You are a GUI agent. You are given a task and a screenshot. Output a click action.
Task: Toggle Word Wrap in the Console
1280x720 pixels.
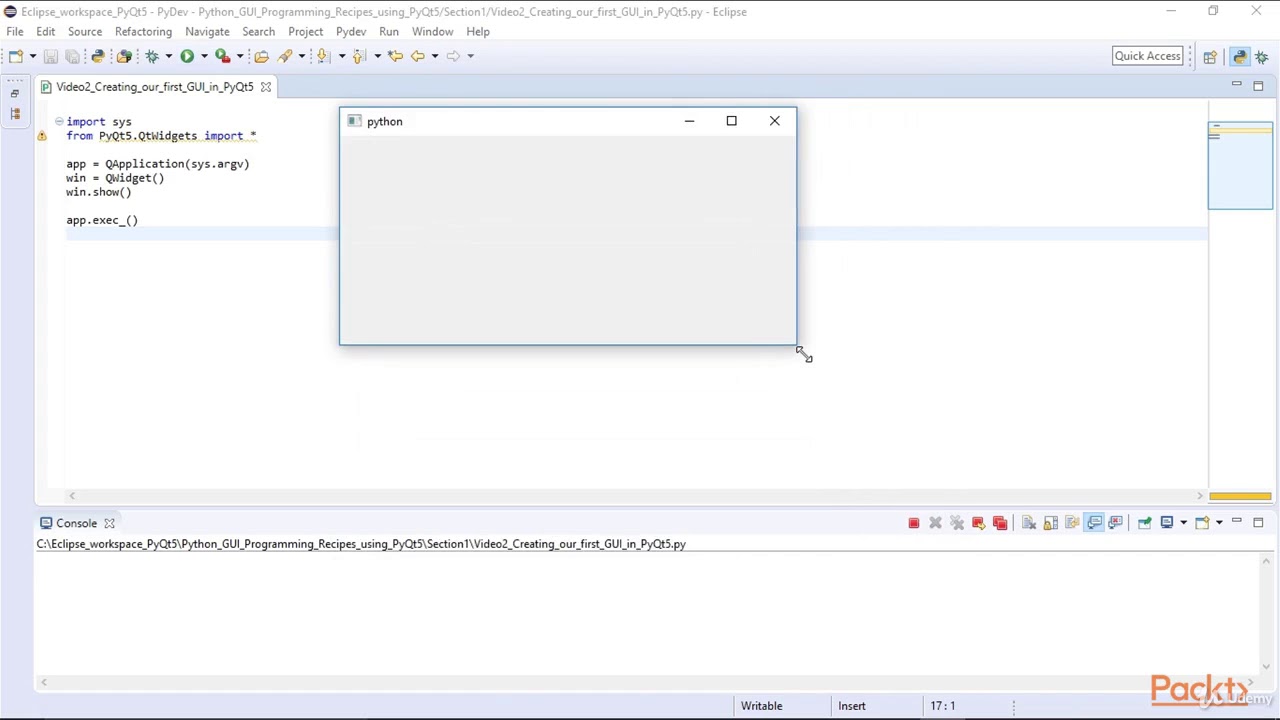pyautogui.click(x=1072, y=523)
